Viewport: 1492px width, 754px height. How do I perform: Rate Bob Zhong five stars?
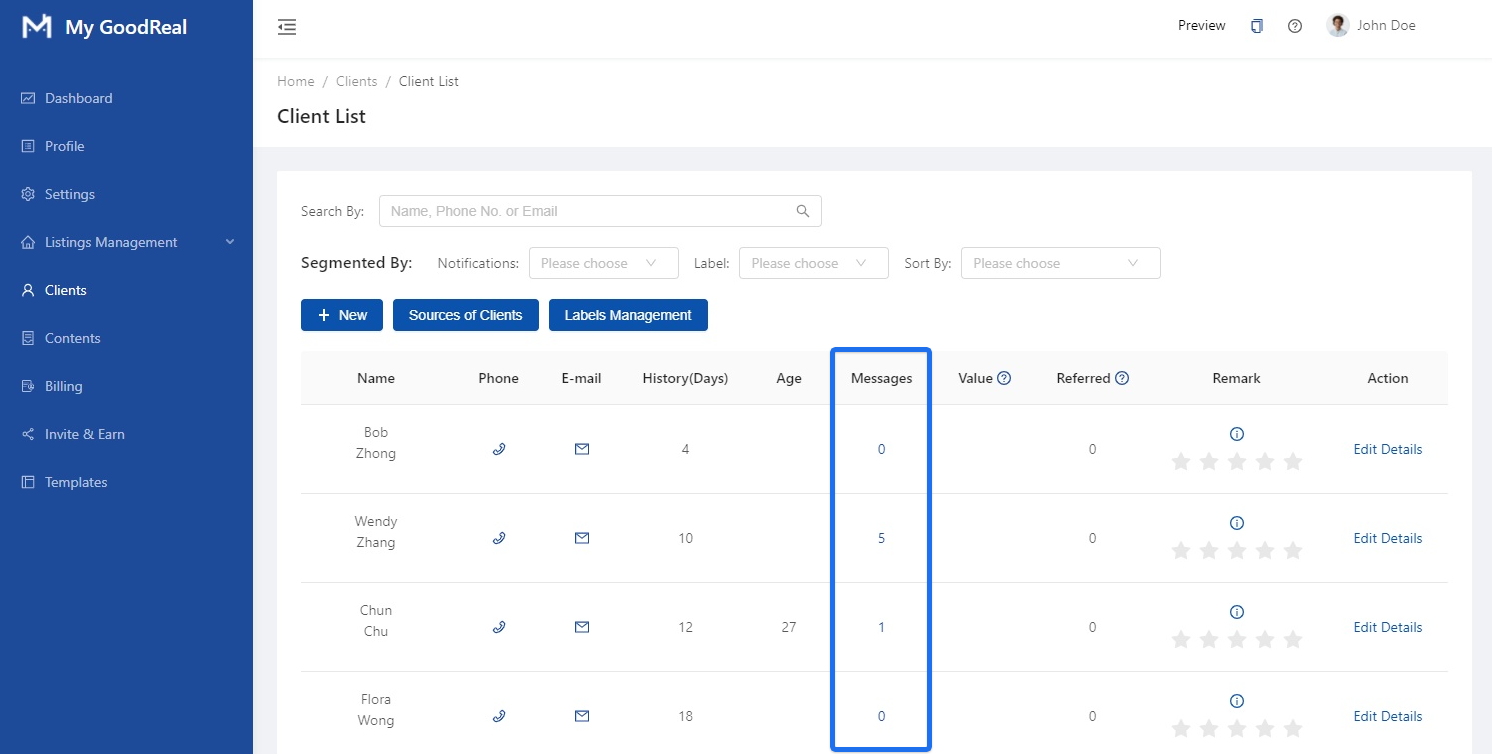pos(1293,461)
